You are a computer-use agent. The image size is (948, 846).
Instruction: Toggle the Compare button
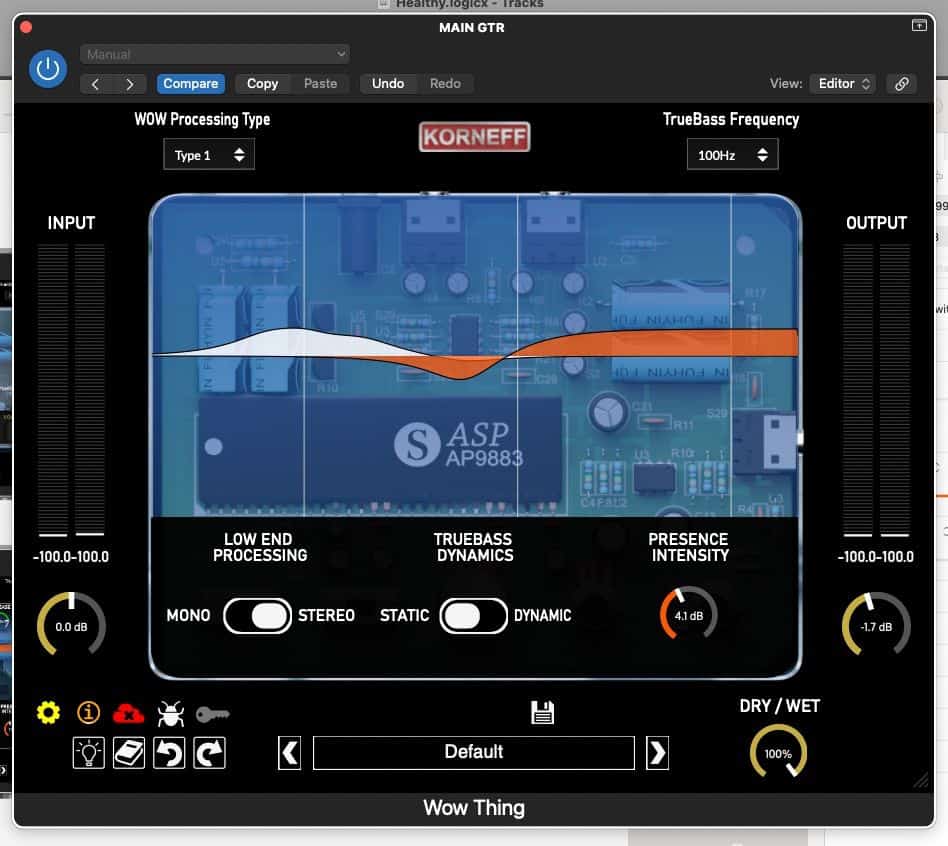tap(190, 83)
